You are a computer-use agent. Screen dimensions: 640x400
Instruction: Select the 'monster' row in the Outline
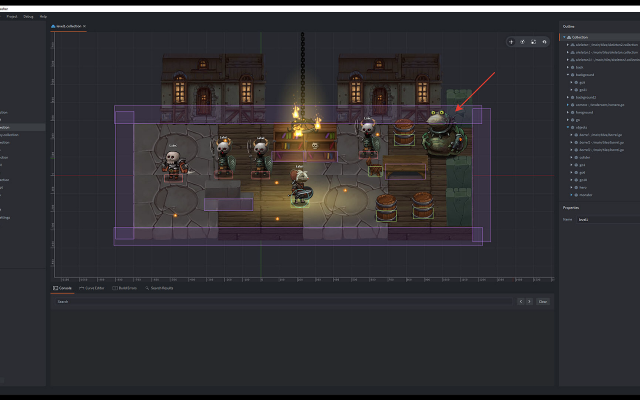click(x=600, y=195)
